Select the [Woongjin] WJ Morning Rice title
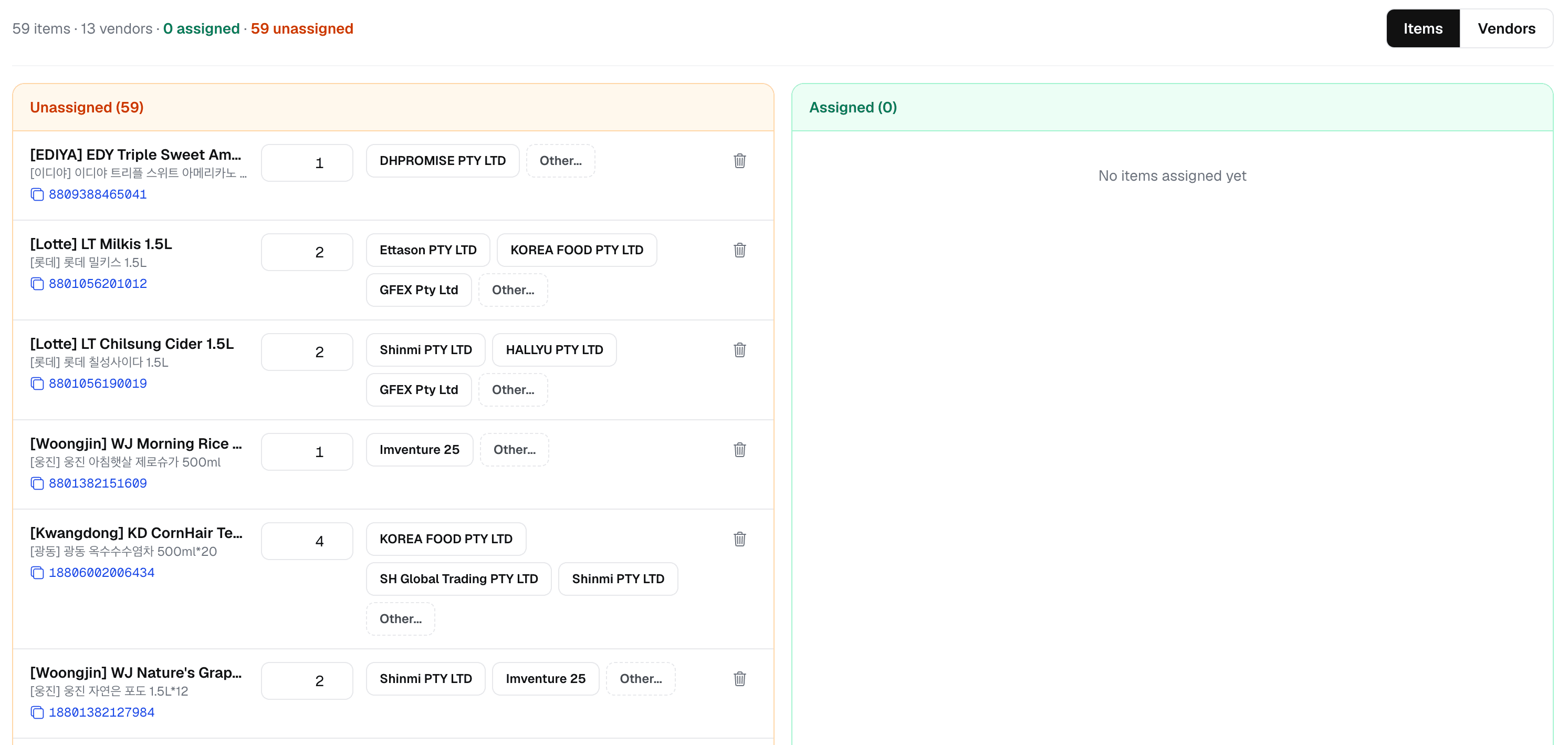The height and width of the screenshot is (745, 1568). pyautogui.click(x=135, y=444)
